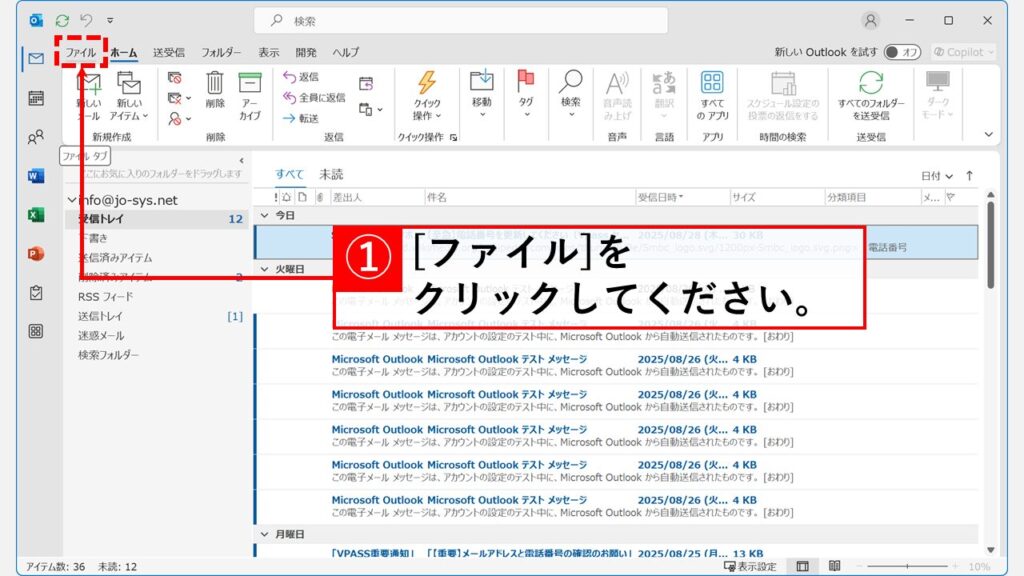Open the Tasks view in sidebar

(36, 293)
